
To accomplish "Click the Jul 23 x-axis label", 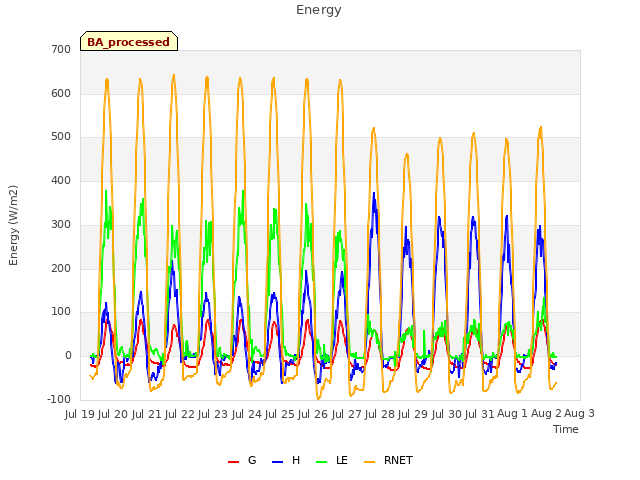I will (x=213, y=414).
